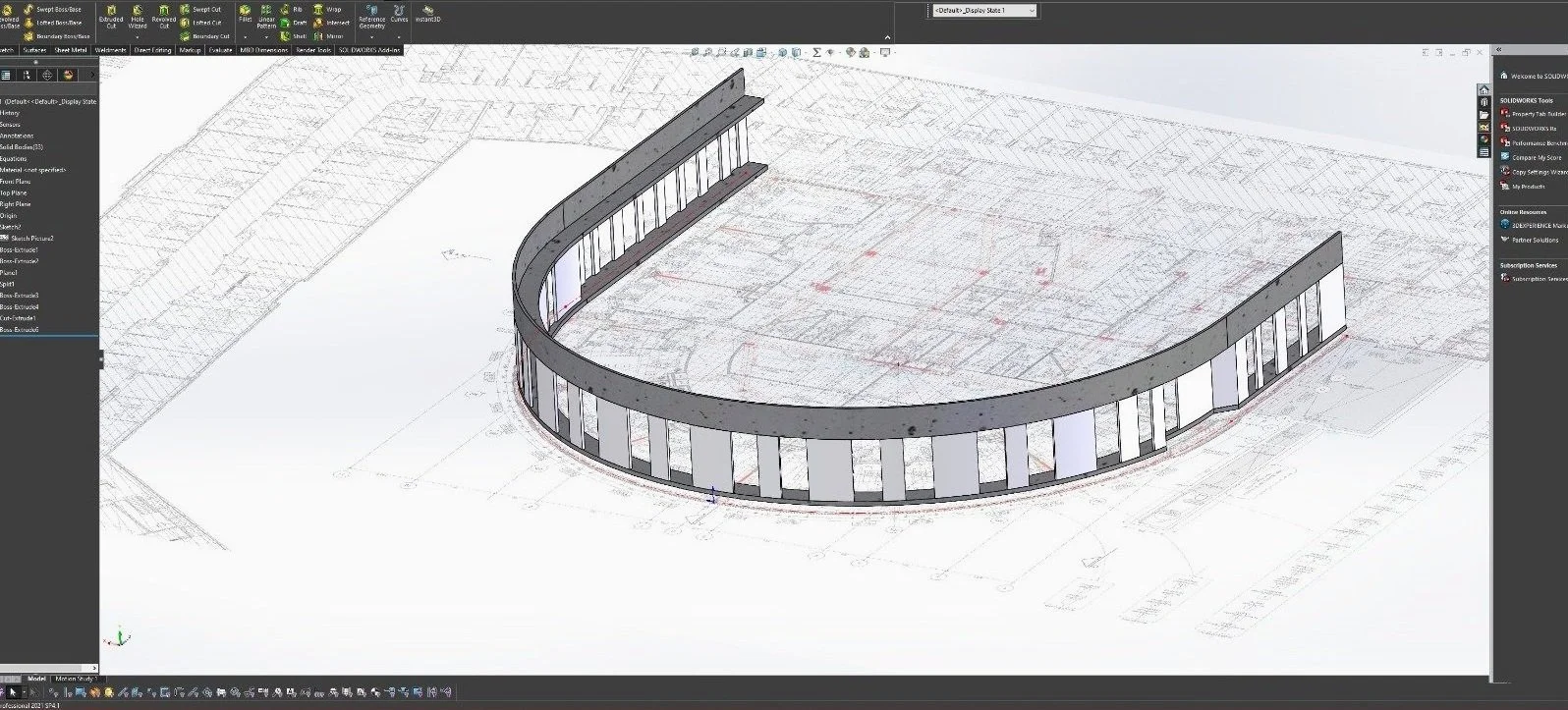
Task: Switch to Weldments tab
Action: coord(111,50)
